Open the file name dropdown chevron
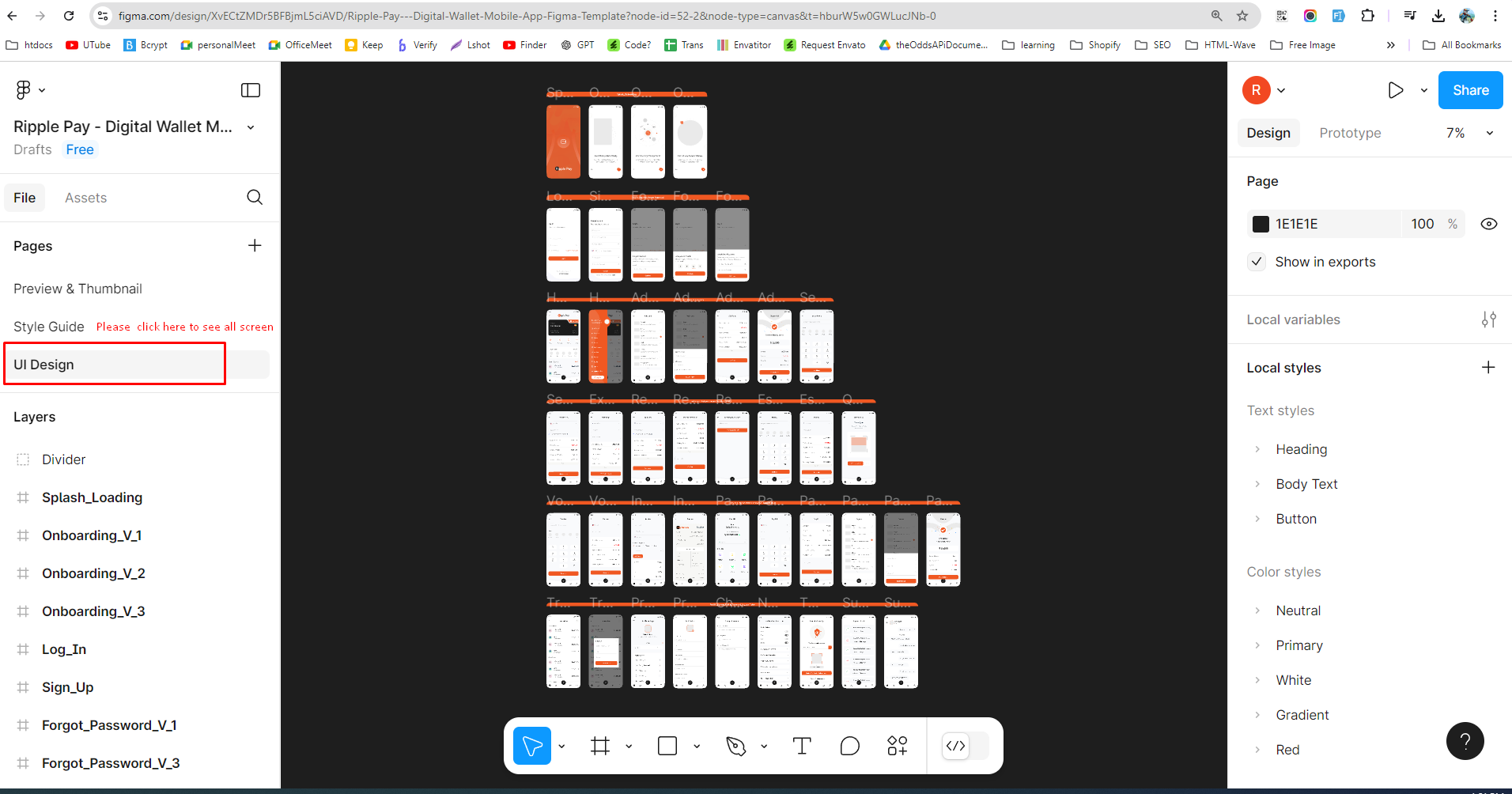 251,127
